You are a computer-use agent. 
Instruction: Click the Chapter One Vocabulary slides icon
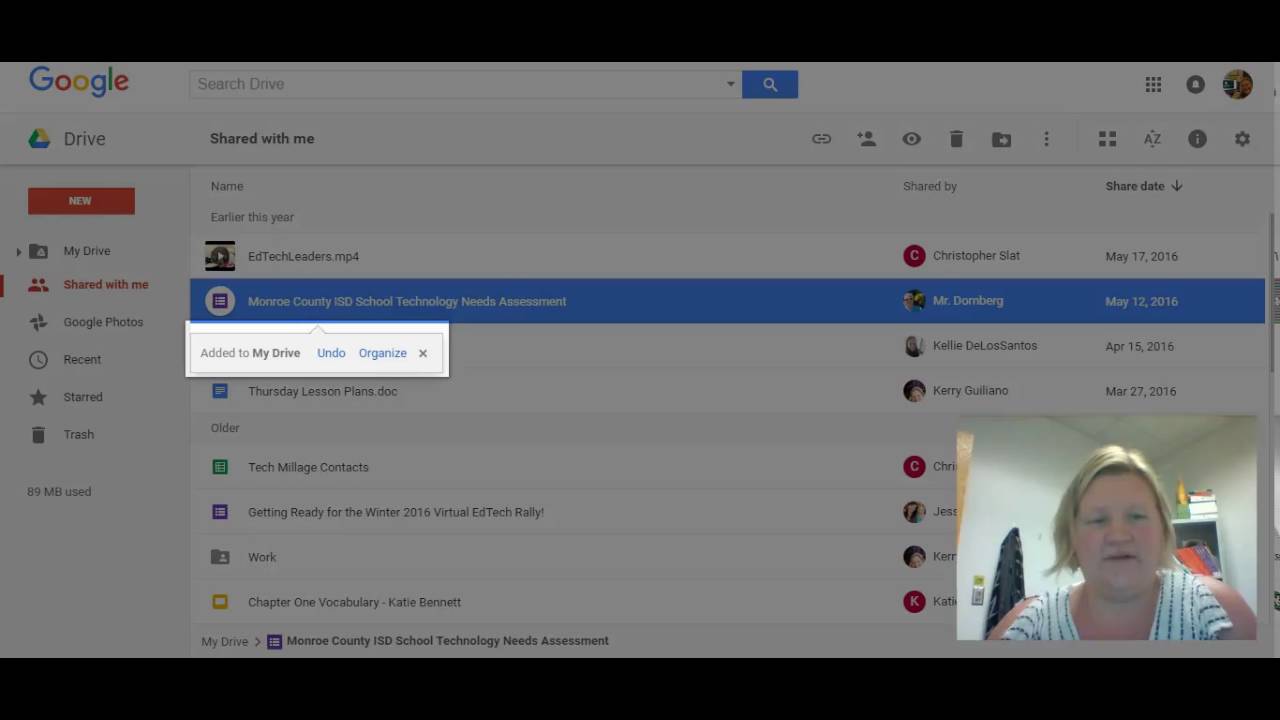tap(220, 602)
